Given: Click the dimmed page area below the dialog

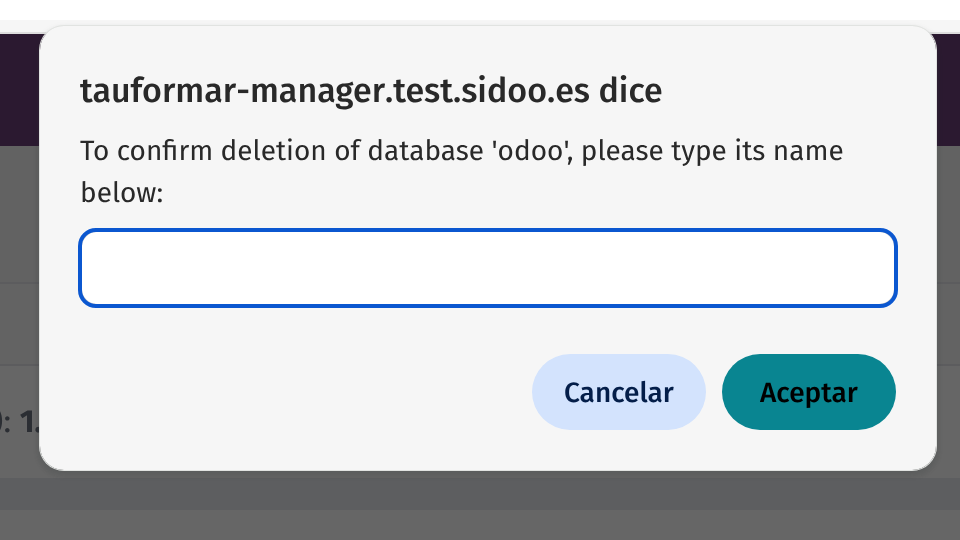Looking at the screenshot, I should pyautogui.click(x=480, y=510).
